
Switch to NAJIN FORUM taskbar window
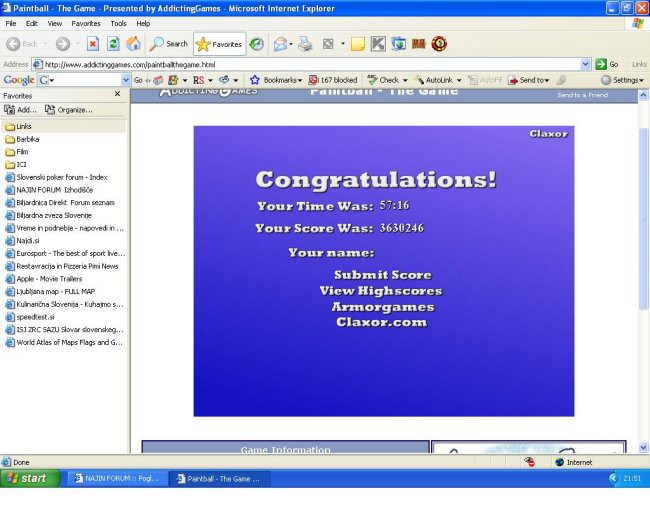117,478
